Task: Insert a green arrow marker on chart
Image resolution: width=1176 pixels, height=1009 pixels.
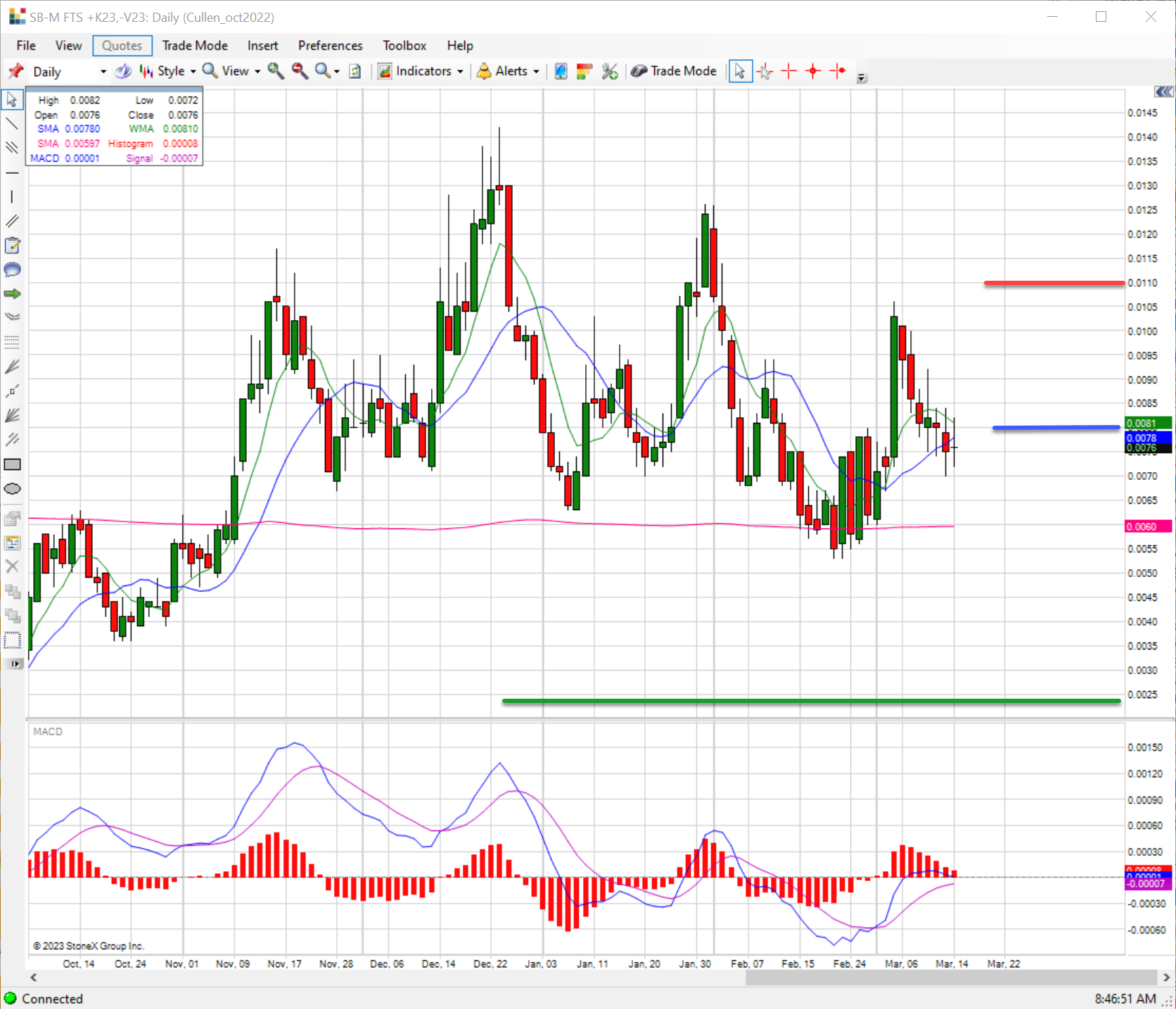Action: pyautogui.click(x=12, y=293)
